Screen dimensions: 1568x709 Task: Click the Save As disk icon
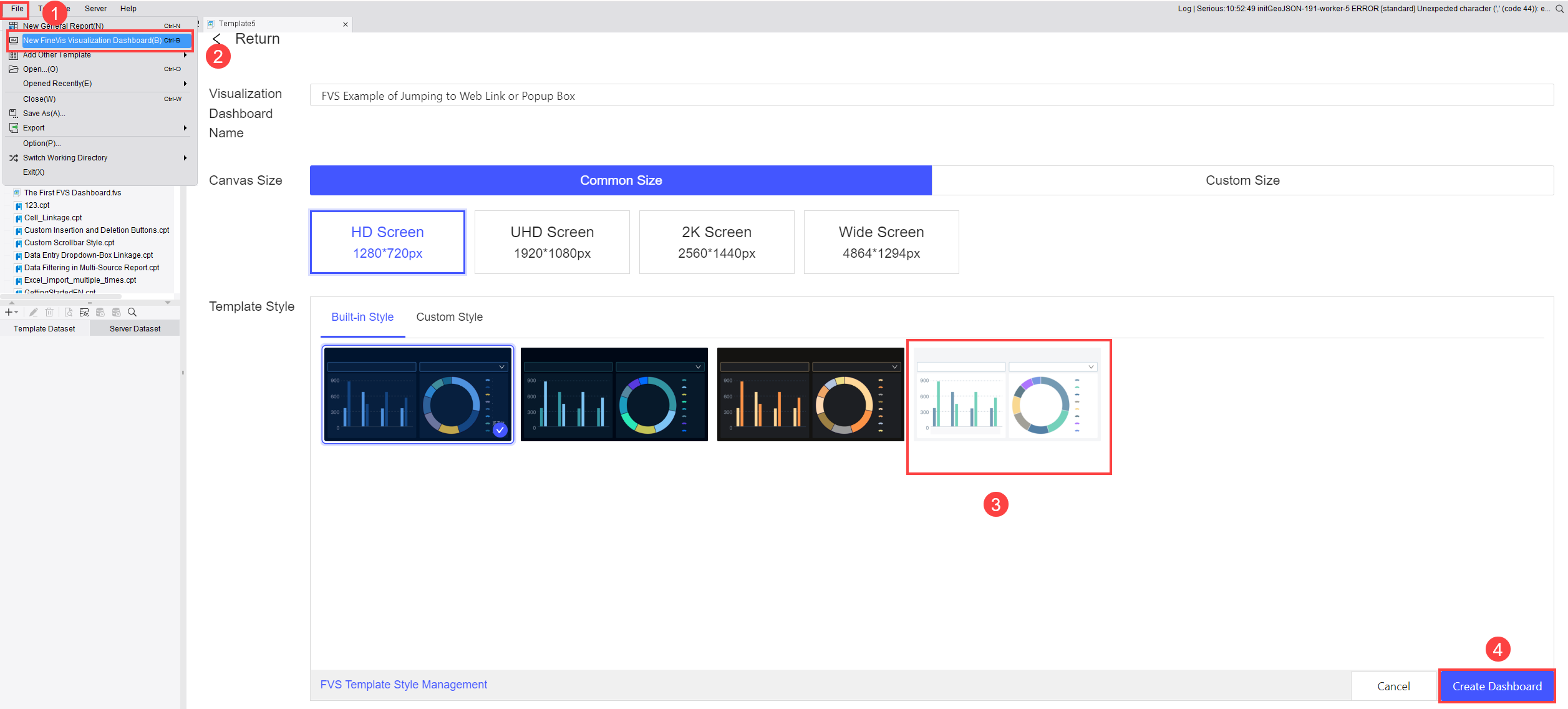coord(13,114)
